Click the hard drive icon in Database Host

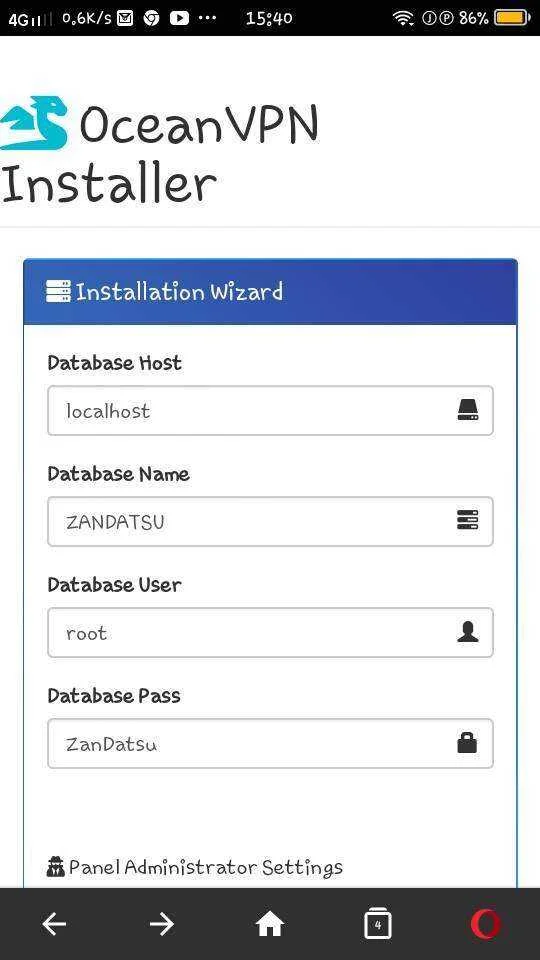pos(468,410)
